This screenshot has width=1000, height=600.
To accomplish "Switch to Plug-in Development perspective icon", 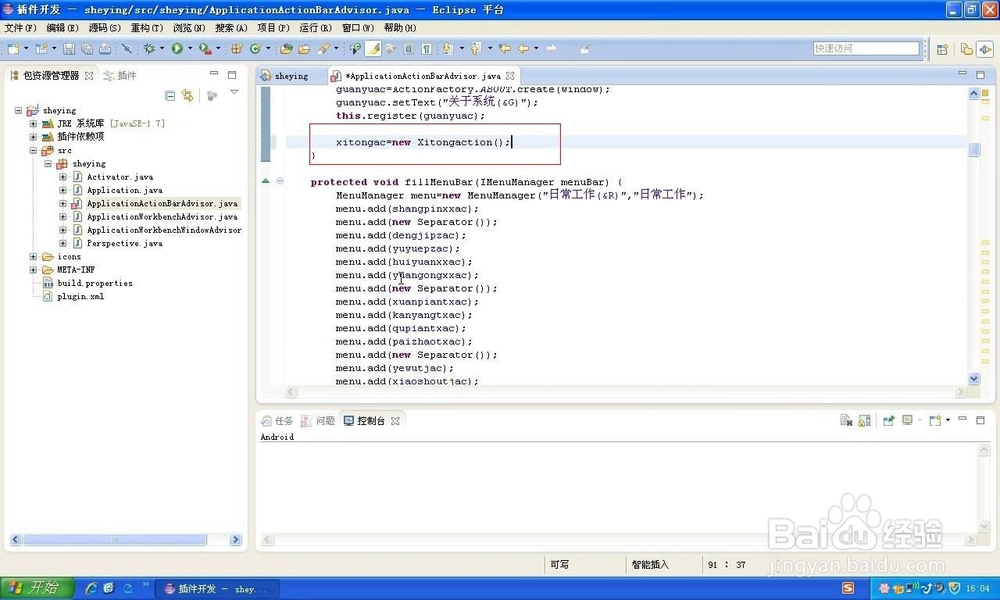I will click(985, 49).
